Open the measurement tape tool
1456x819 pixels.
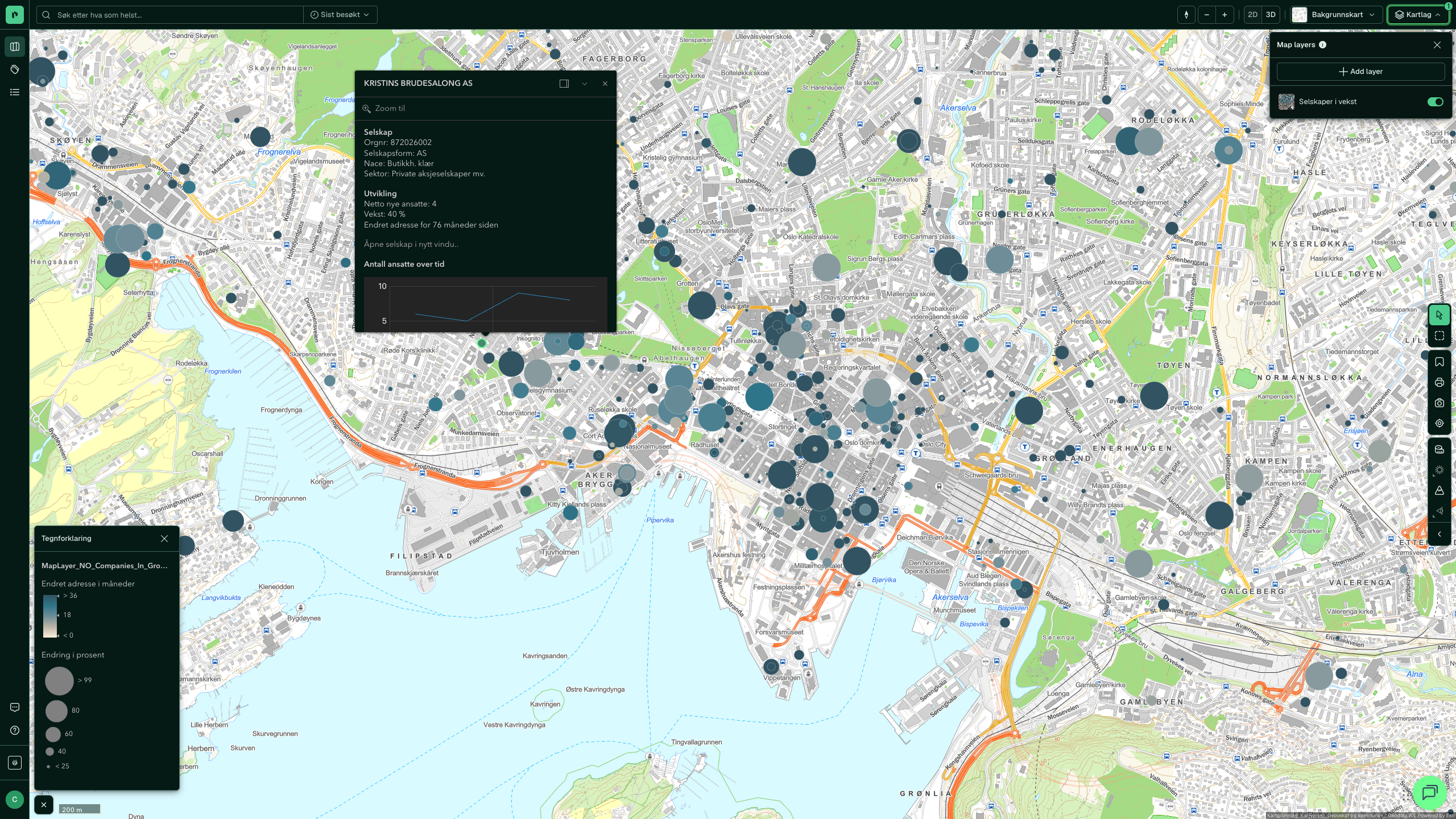1440,450
